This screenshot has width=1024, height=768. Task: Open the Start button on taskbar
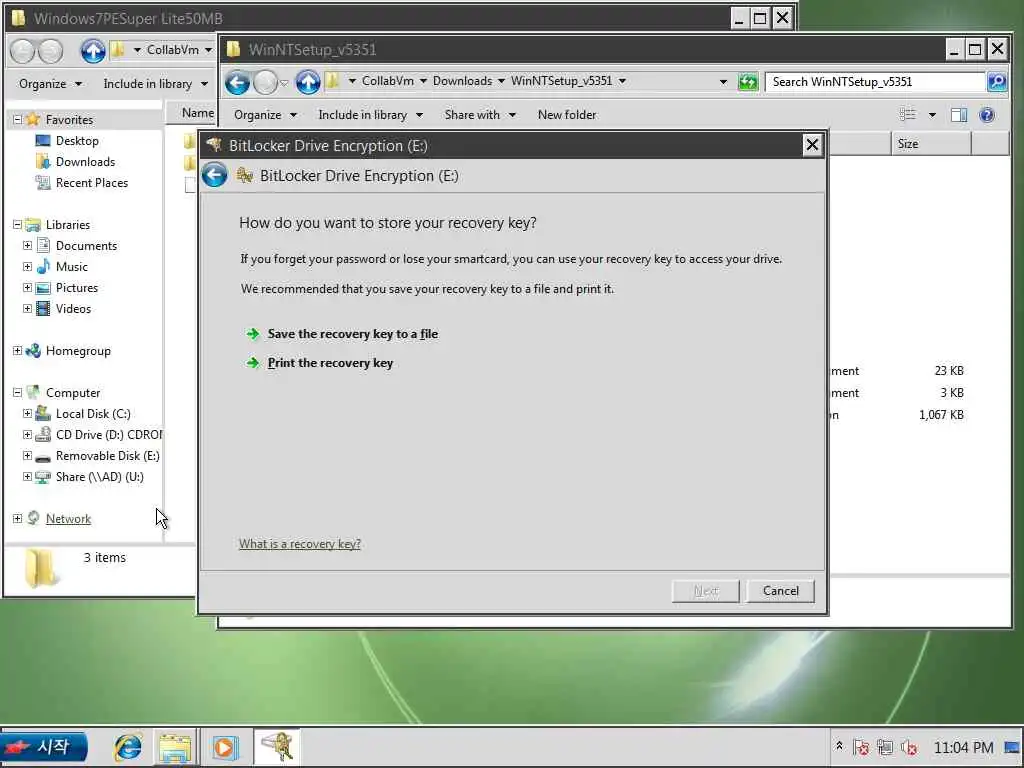pyautogui.click(x=44, y=747)
